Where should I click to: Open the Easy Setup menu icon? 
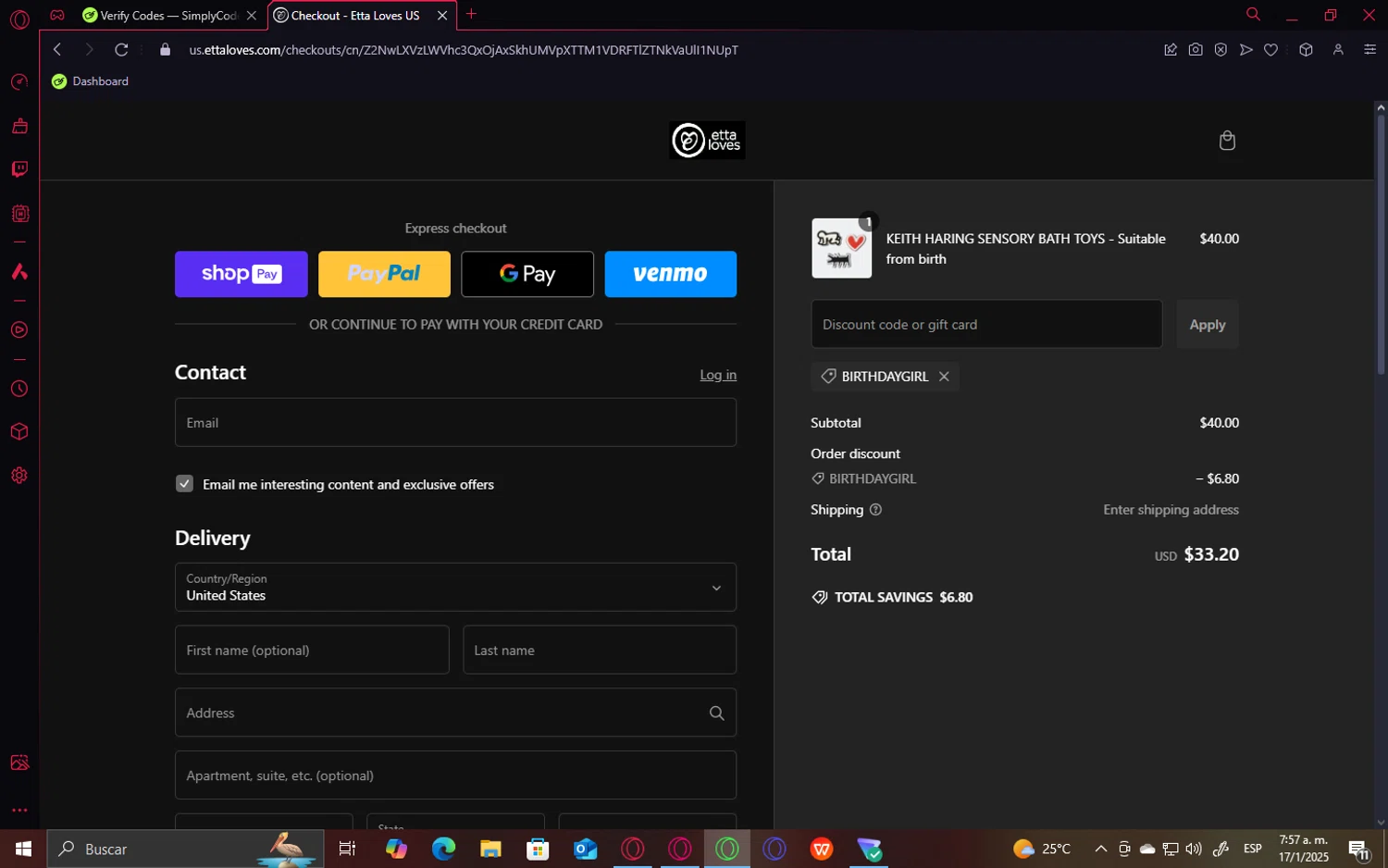tap(1370, 50)
